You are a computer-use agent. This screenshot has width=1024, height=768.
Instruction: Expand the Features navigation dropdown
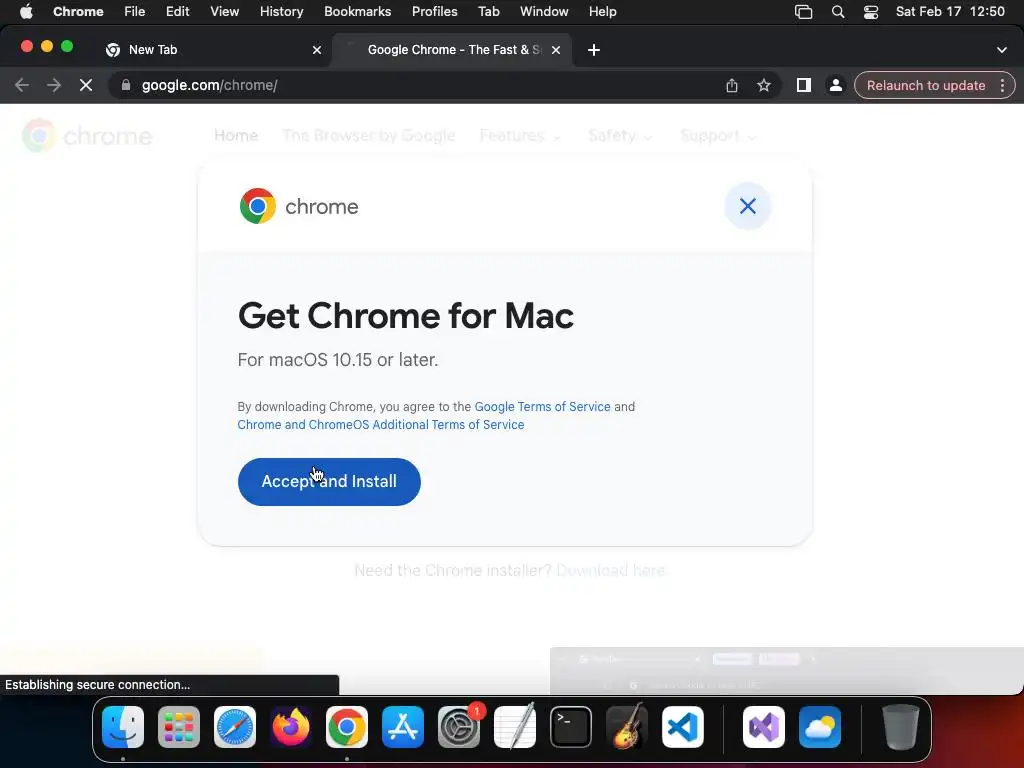520,136
